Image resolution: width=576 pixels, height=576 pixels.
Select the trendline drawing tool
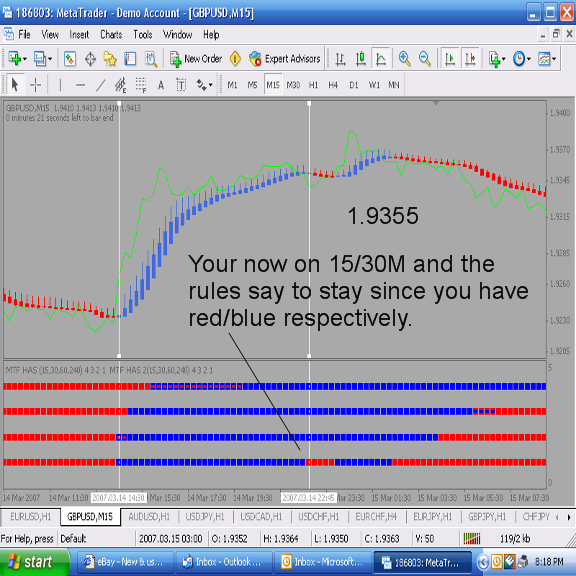100,85
